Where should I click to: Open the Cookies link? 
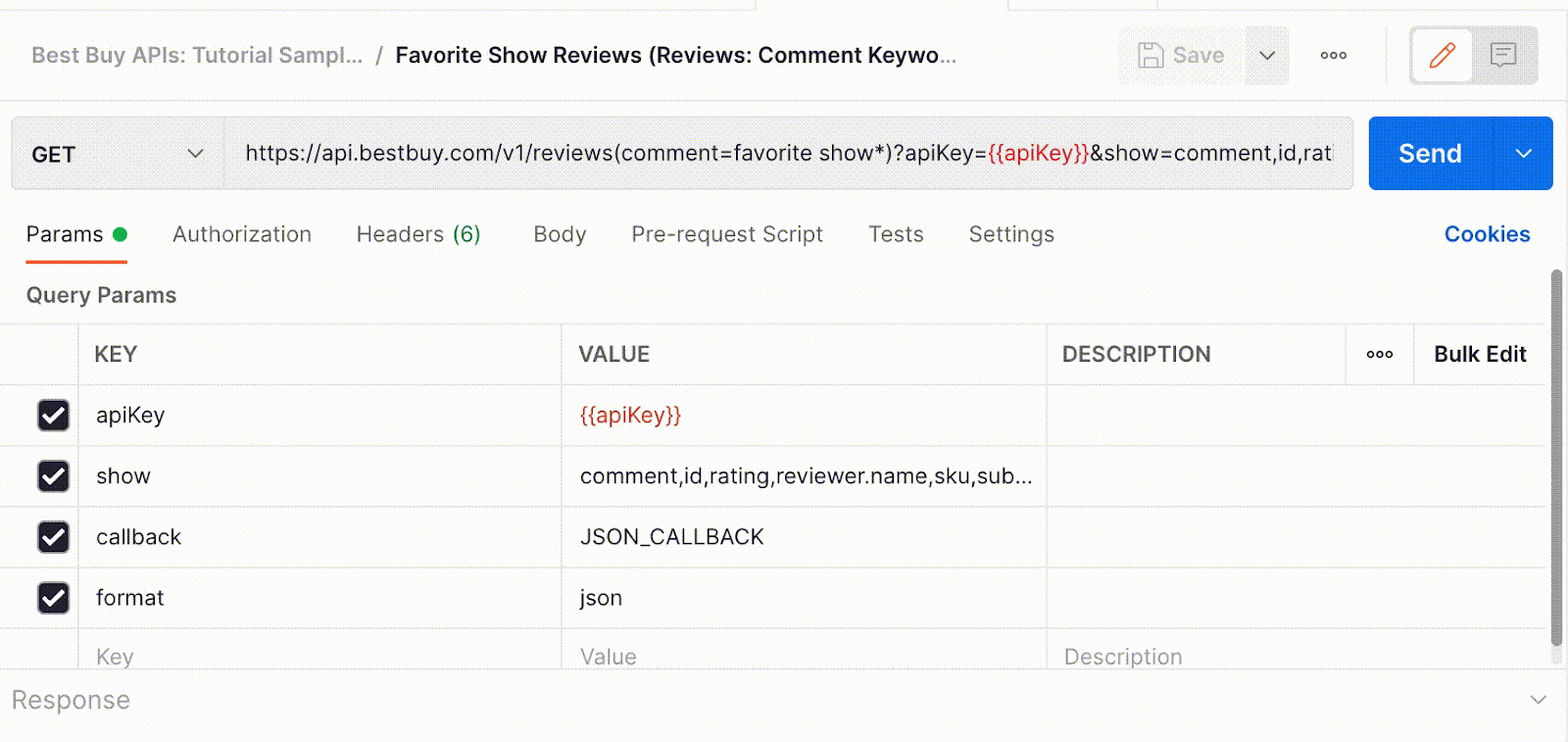[x=1487, y=234]
